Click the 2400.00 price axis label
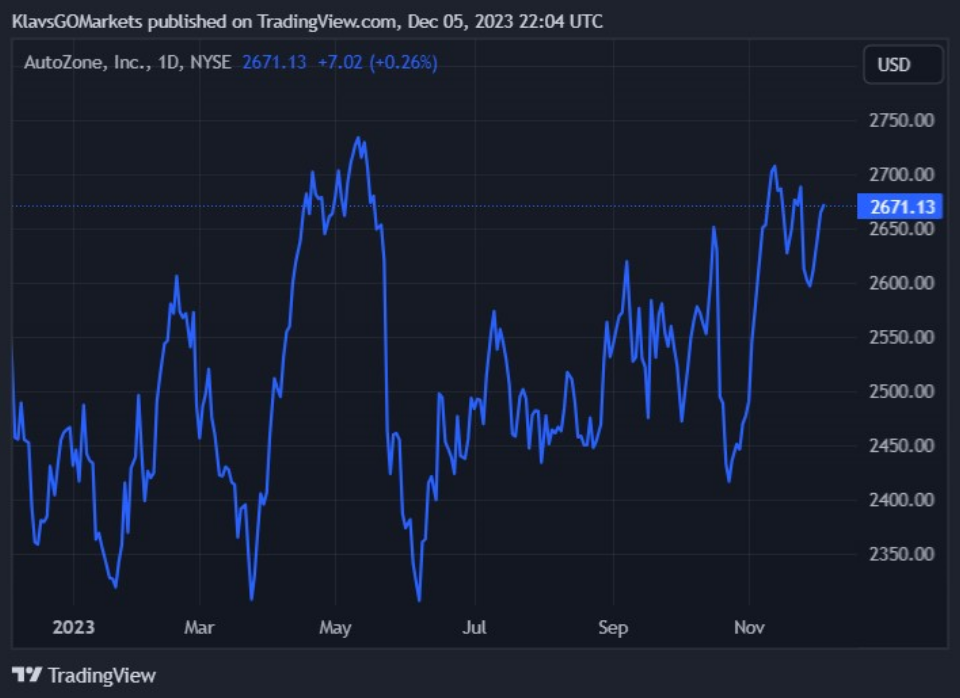 coord(901,500)
